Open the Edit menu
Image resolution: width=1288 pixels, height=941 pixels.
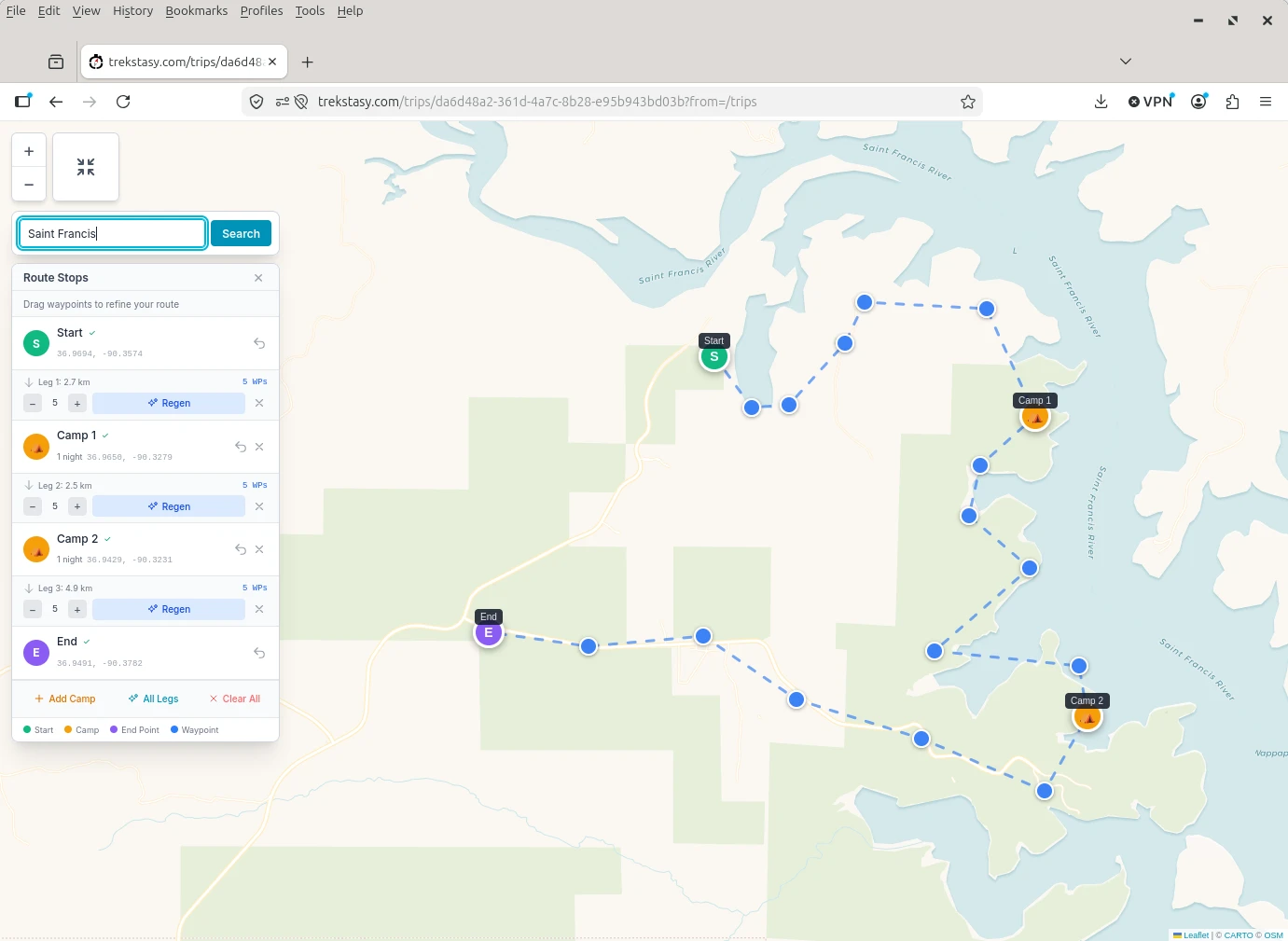48,11
